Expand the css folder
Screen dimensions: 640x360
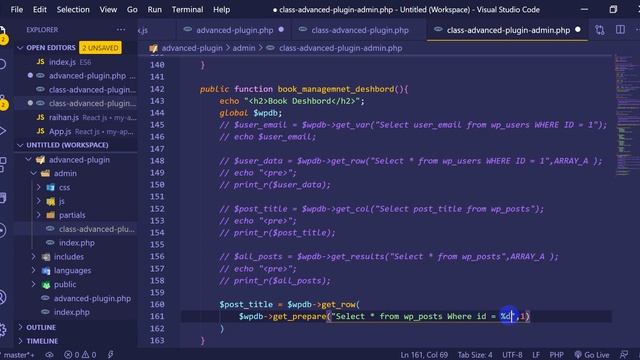[x=39, y=187]
